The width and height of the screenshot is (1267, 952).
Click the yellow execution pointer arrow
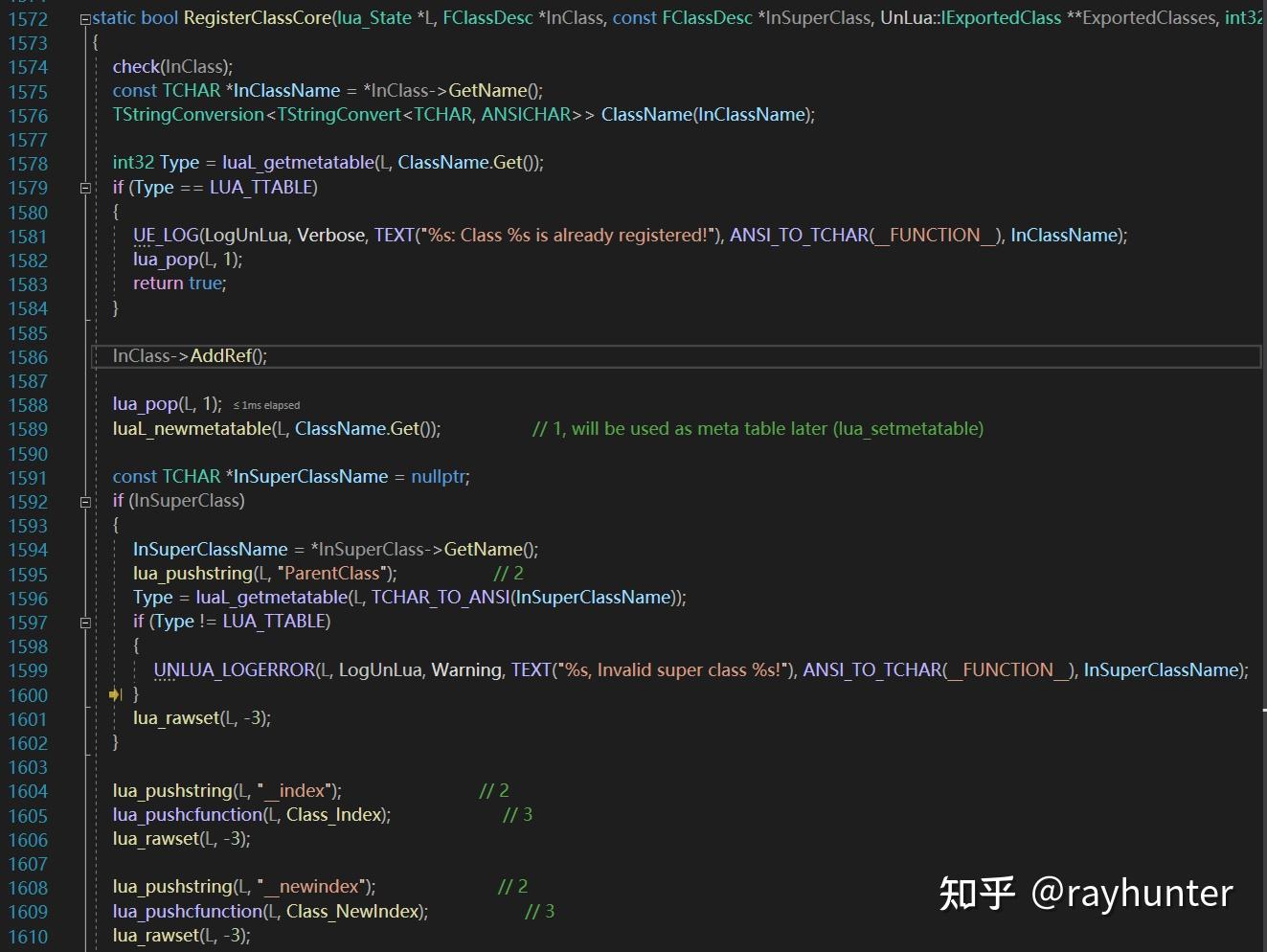114,693
